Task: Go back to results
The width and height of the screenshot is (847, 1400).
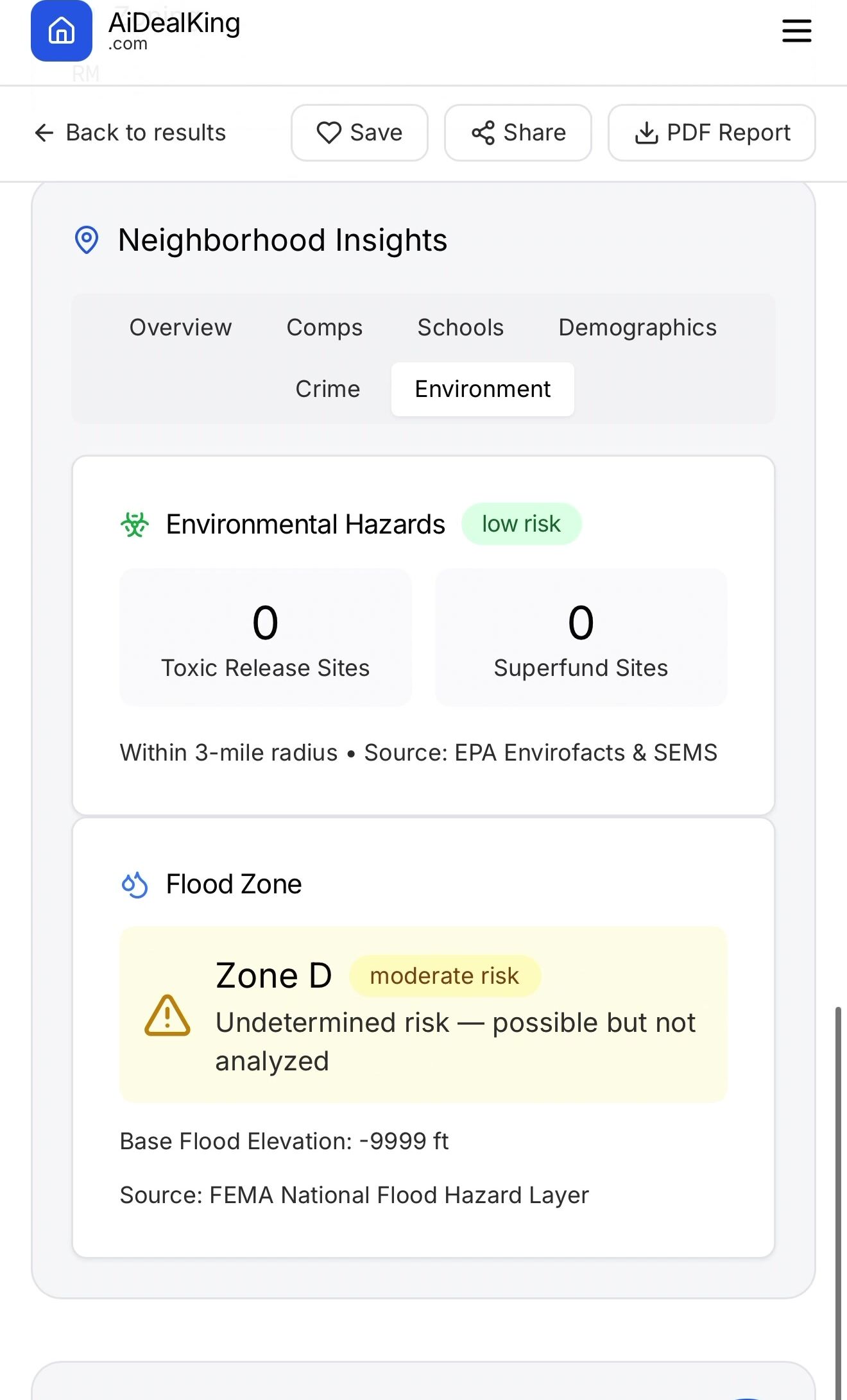Action: [146, 133]
